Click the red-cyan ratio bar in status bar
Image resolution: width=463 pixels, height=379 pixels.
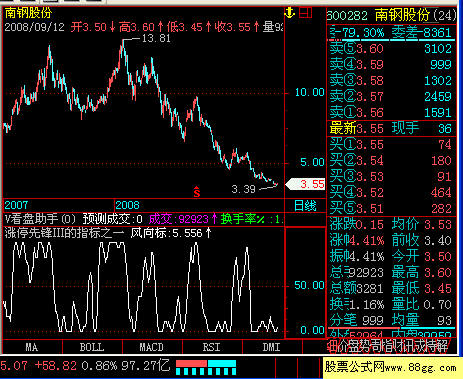pyautogui.click(x=206, y=367)
